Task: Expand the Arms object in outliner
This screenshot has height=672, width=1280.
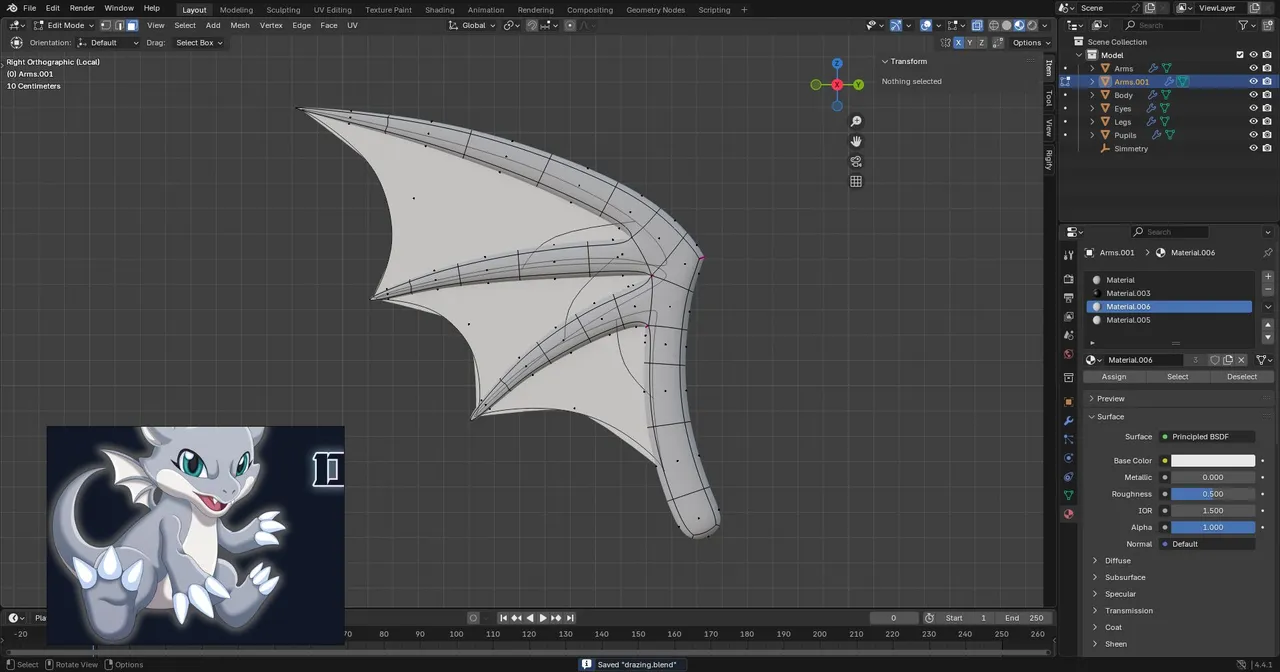Action: point(1092,68)
